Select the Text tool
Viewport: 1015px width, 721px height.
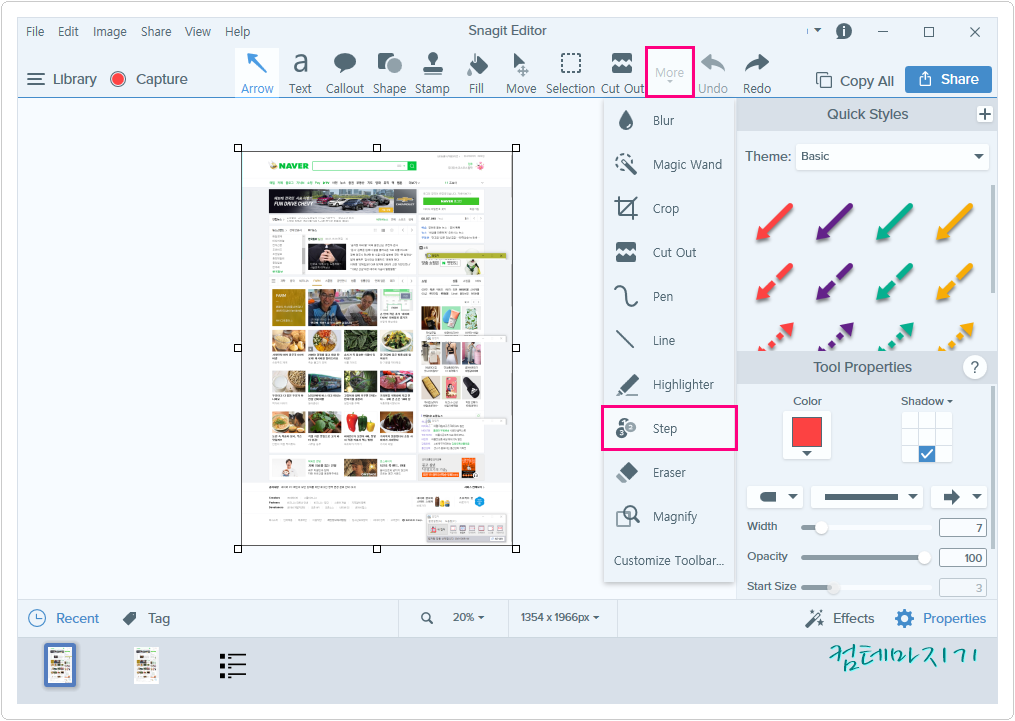pyautogui.click(x=300, y=73)
